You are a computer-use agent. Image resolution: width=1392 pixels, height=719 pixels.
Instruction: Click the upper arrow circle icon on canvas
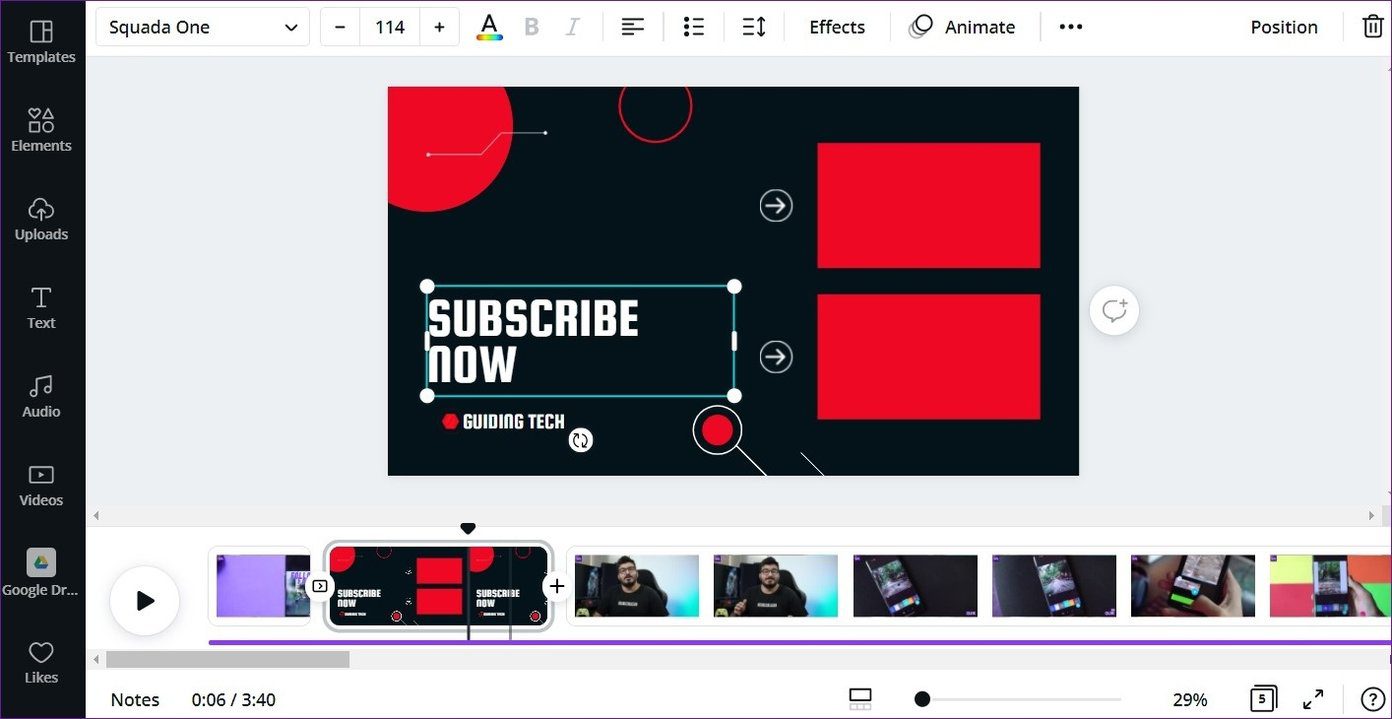[775, 206]
